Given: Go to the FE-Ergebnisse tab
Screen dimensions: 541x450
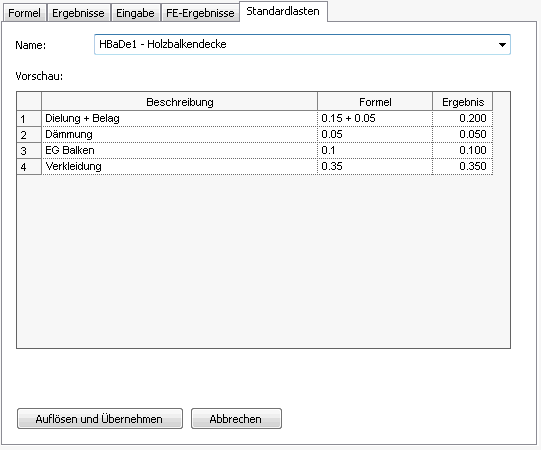Looking at the screenshot, I should [200, 13].
